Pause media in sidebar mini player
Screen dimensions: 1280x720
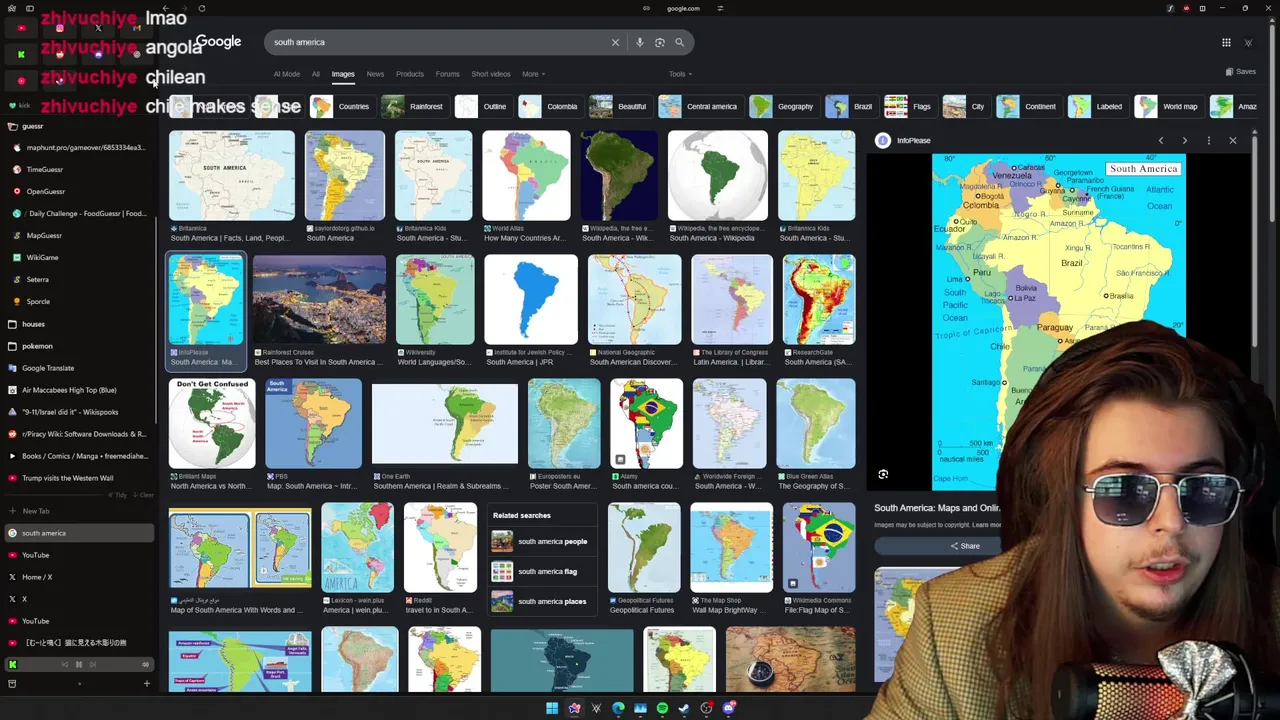(79, 664)
